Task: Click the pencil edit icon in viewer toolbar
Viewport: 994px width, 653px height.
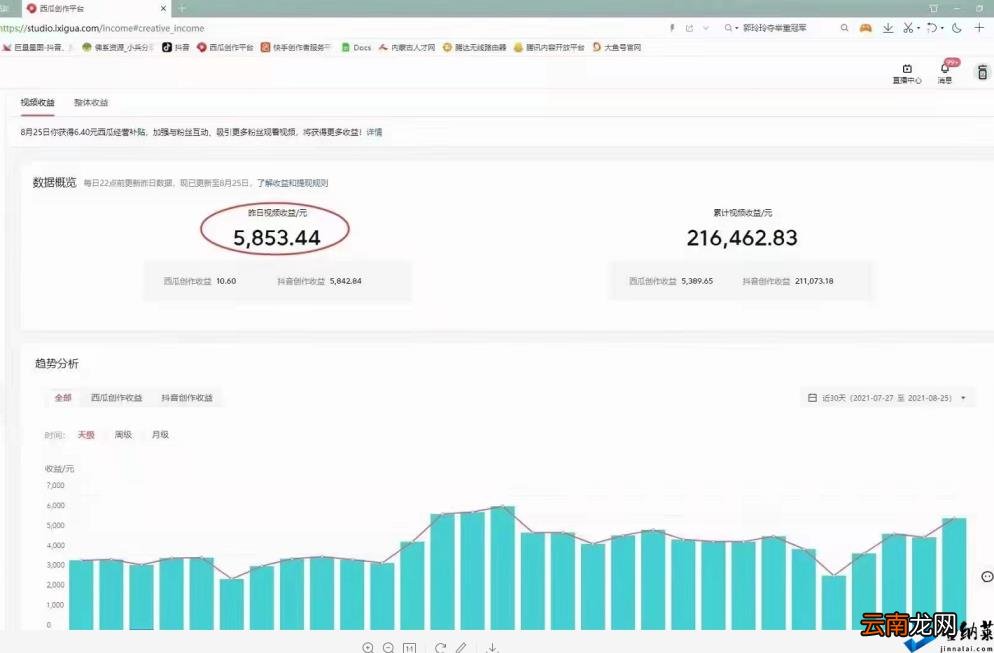Action: [x=461, y=648]
